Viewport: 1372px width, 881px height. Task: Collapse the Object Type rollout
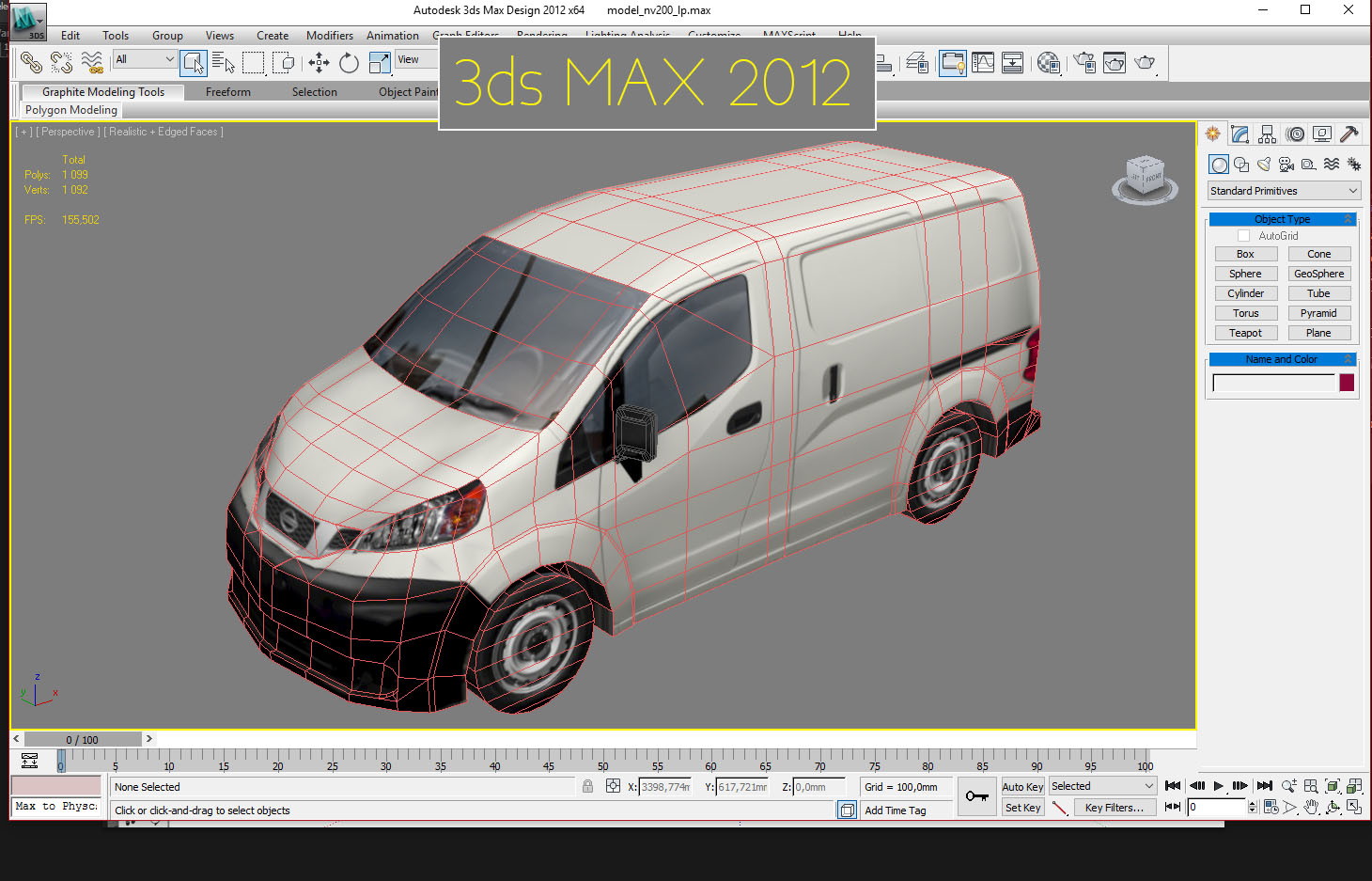point(1282,219)
